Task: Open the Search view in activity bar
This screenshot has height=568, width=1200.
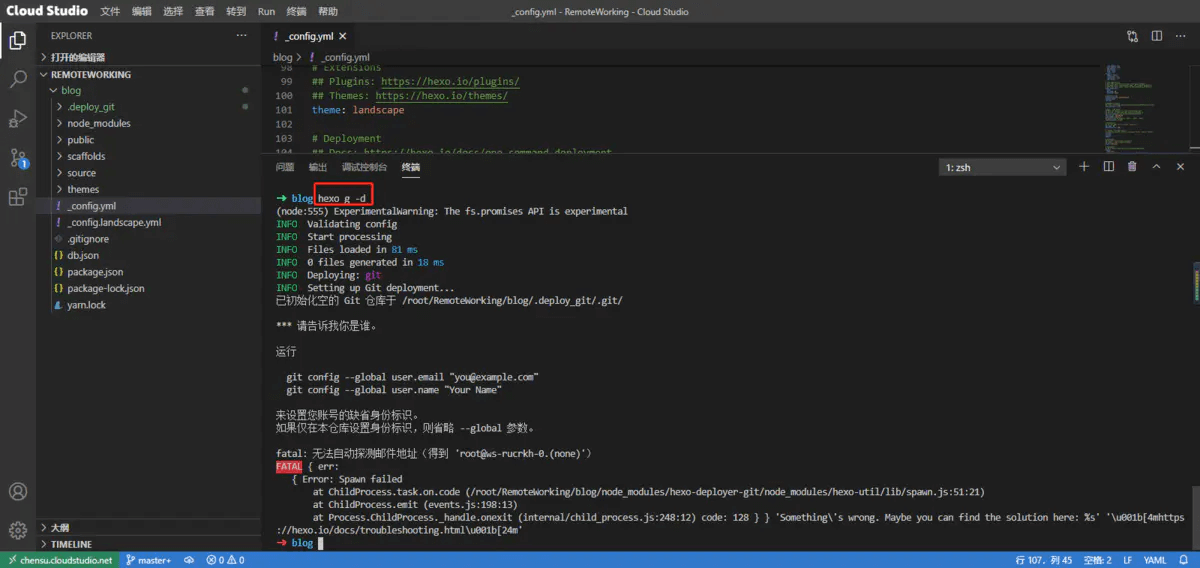Action: click(x=18, y=80)
